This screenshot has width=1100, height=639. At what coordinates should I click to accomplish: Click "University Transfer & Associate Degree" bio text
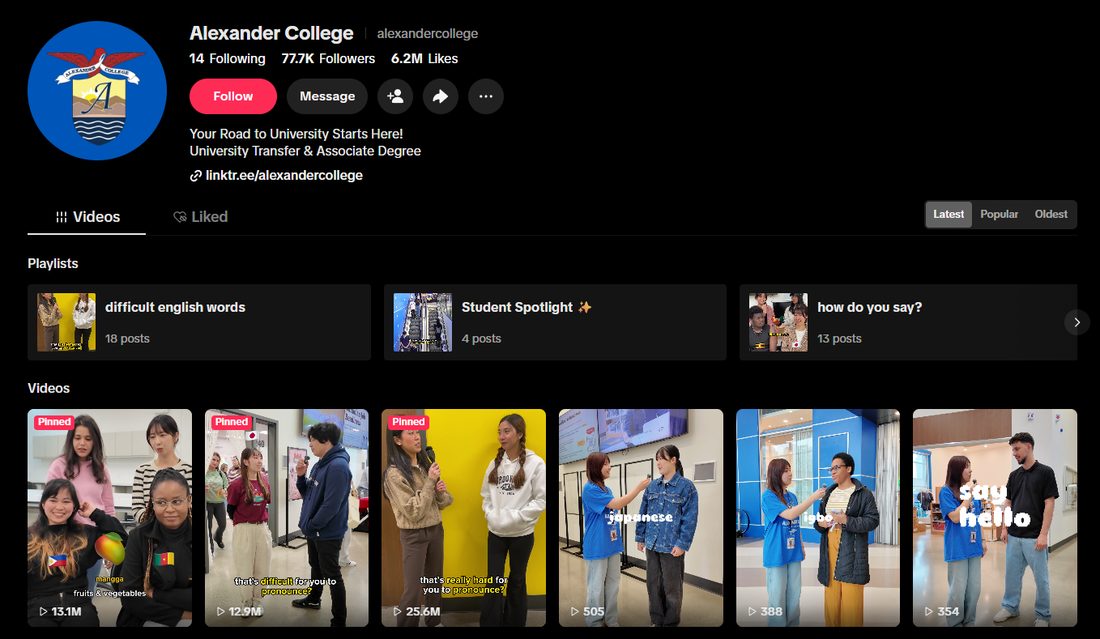[x=305, y=151]
